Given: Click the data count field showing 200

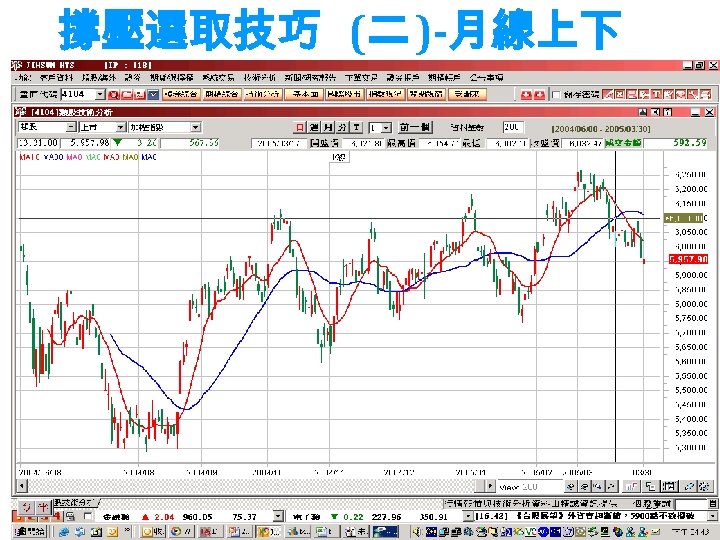Looking at the screenshot, I should click(x=513, y=127).
